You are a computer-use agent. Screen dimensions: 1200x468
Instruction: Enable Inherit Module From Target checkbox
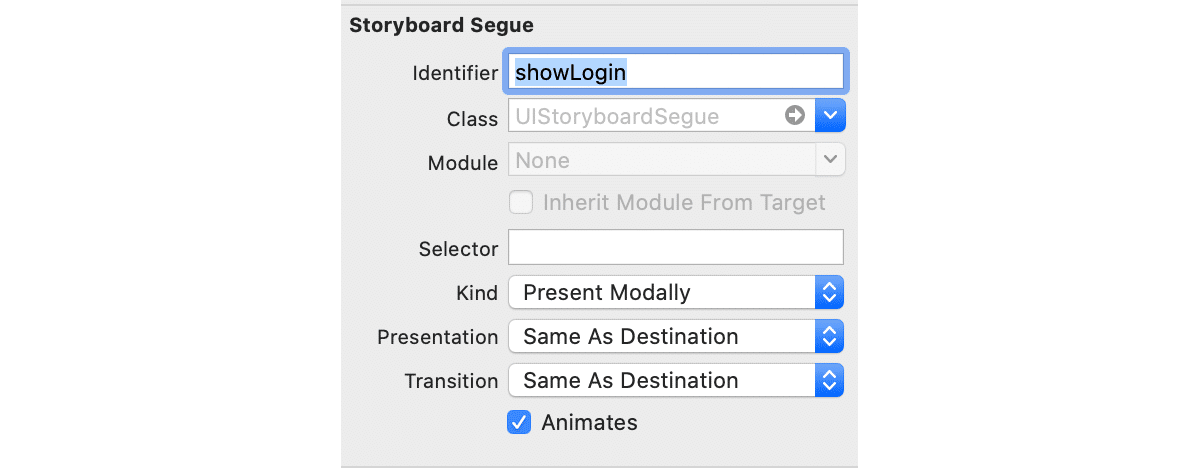click(x=521, y=203)
